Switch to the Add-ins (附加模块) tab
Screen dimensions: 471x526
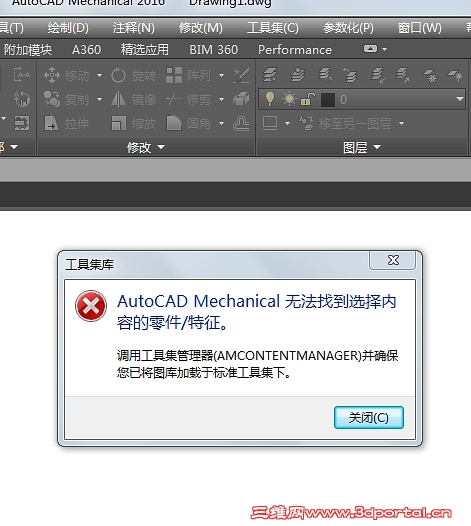click(28, 50)
